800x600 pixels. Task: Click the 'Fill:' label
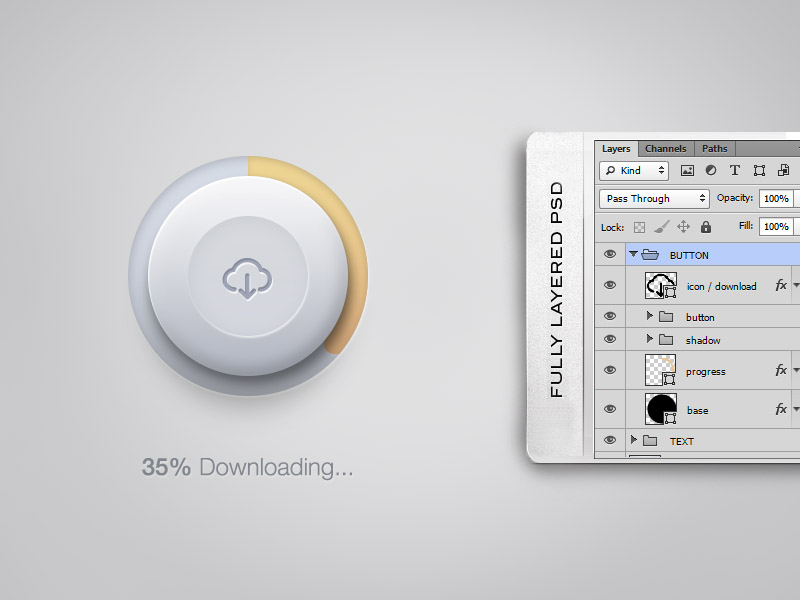pyautogui.click(x=746, y=226)
